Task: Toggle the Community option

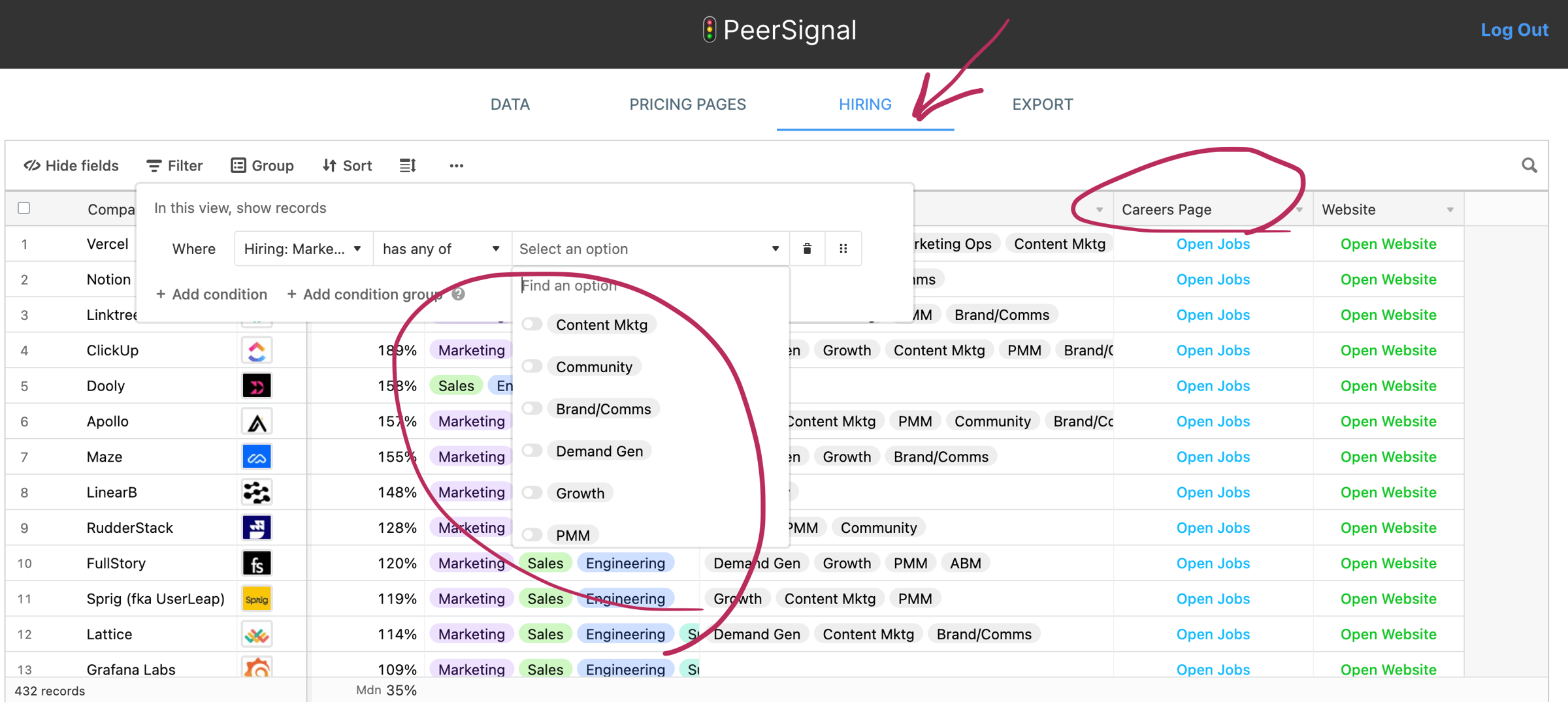Action: click(532, 366)
